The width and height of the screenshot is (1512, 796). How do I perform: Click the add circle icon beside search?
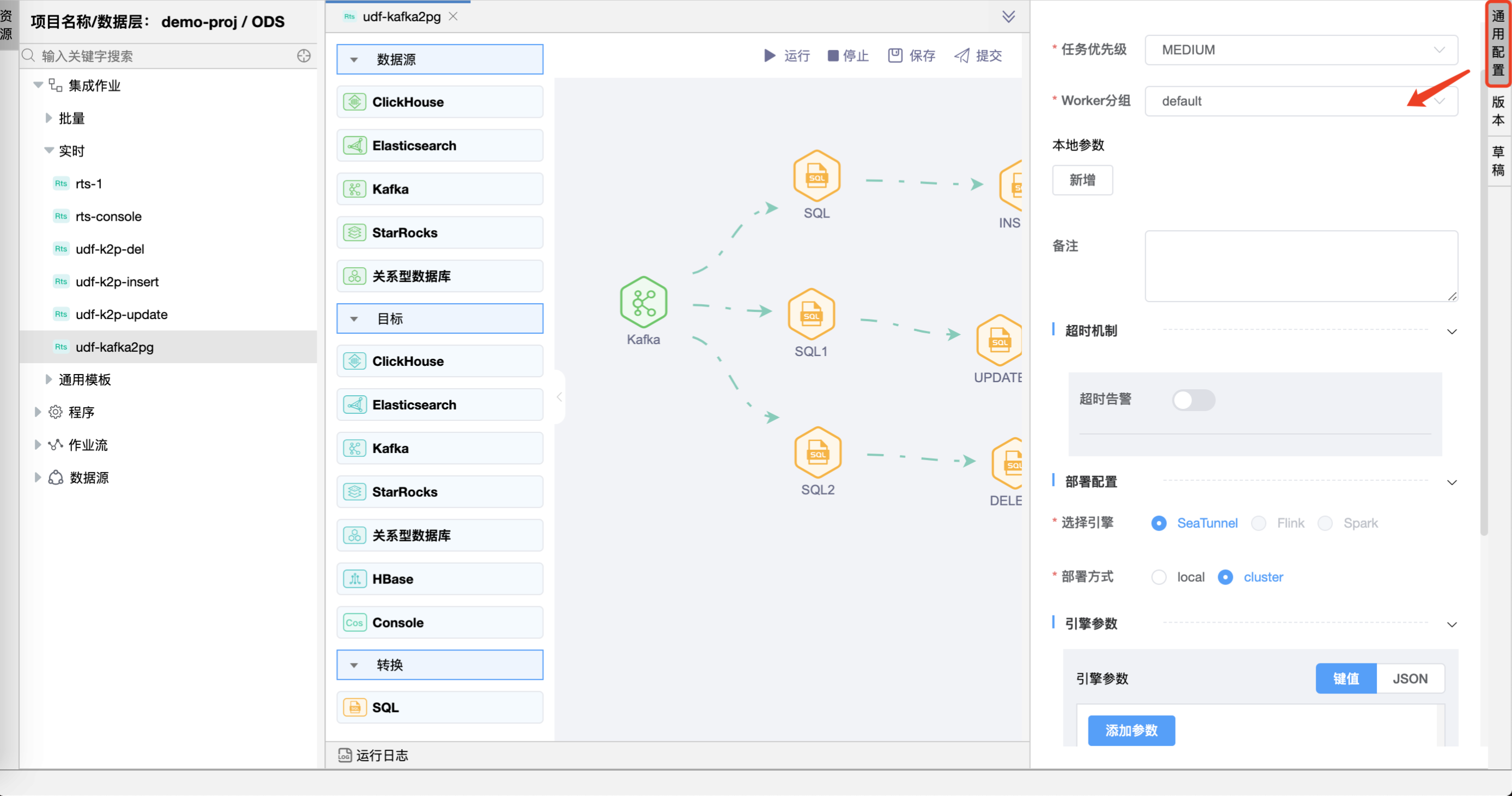pos(304,56)
